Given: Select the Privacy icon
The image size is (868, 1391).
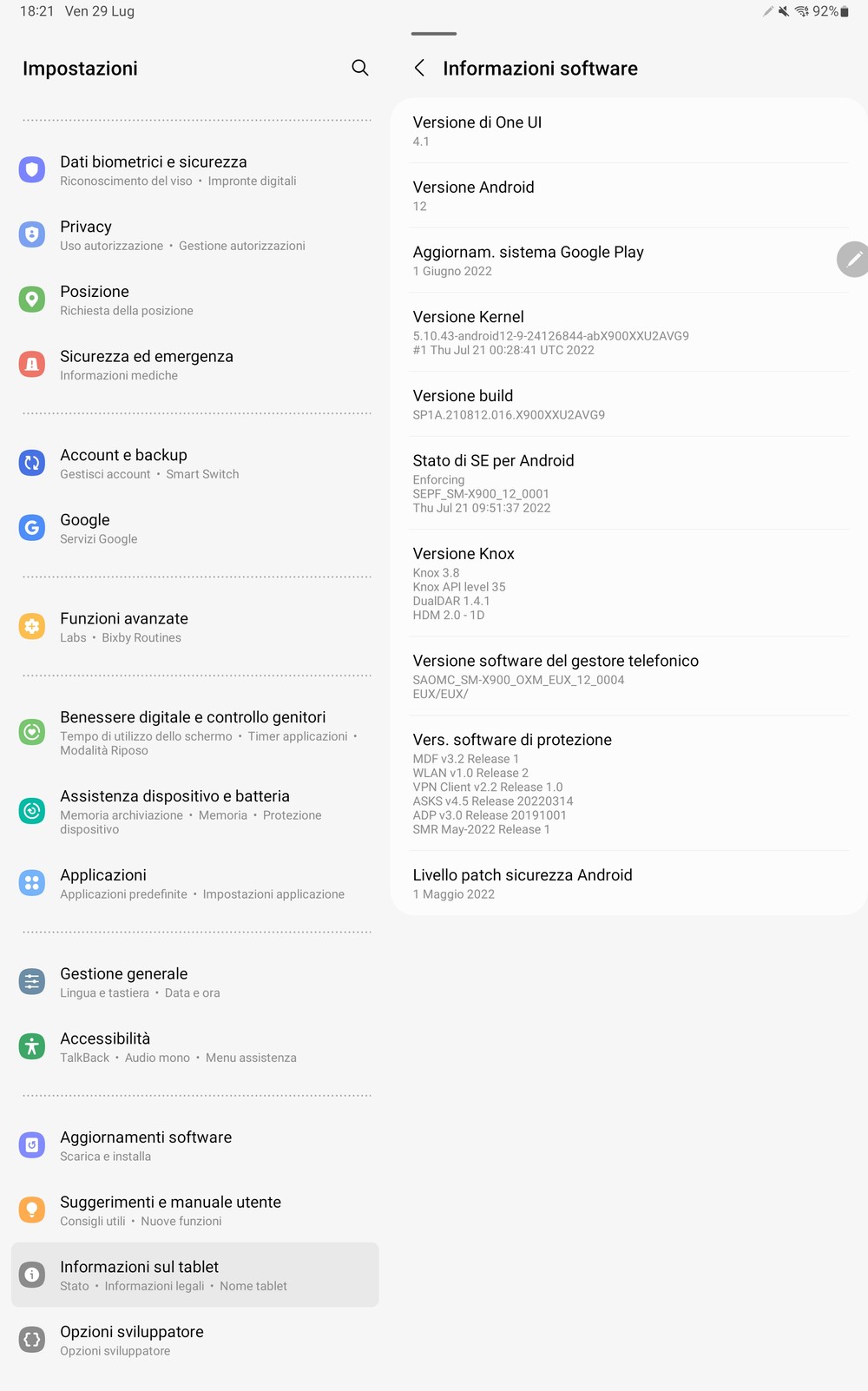Looking at the screenshot, I should 32,234.
